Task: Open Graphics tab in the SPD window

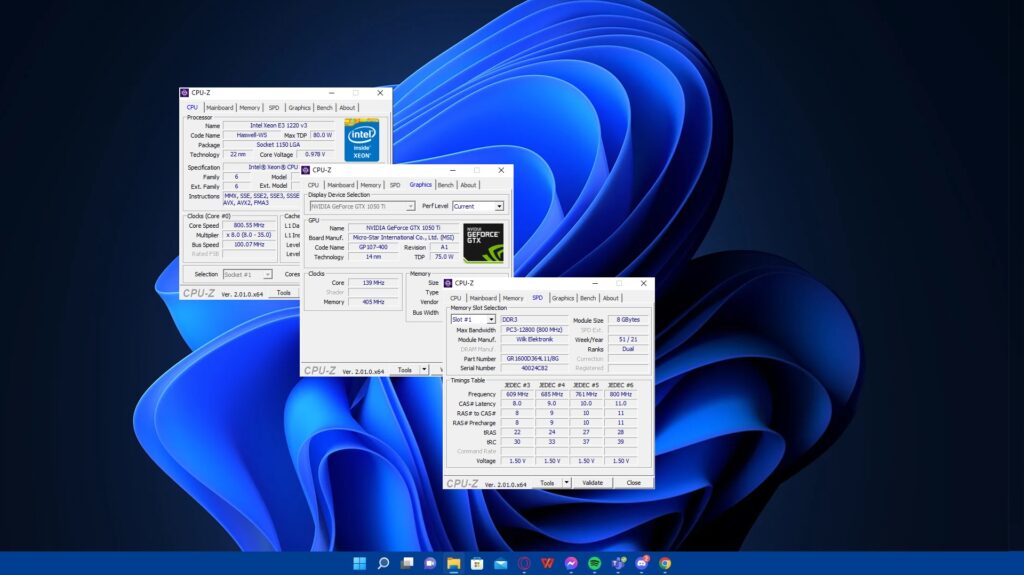Action: pos(563,298)
